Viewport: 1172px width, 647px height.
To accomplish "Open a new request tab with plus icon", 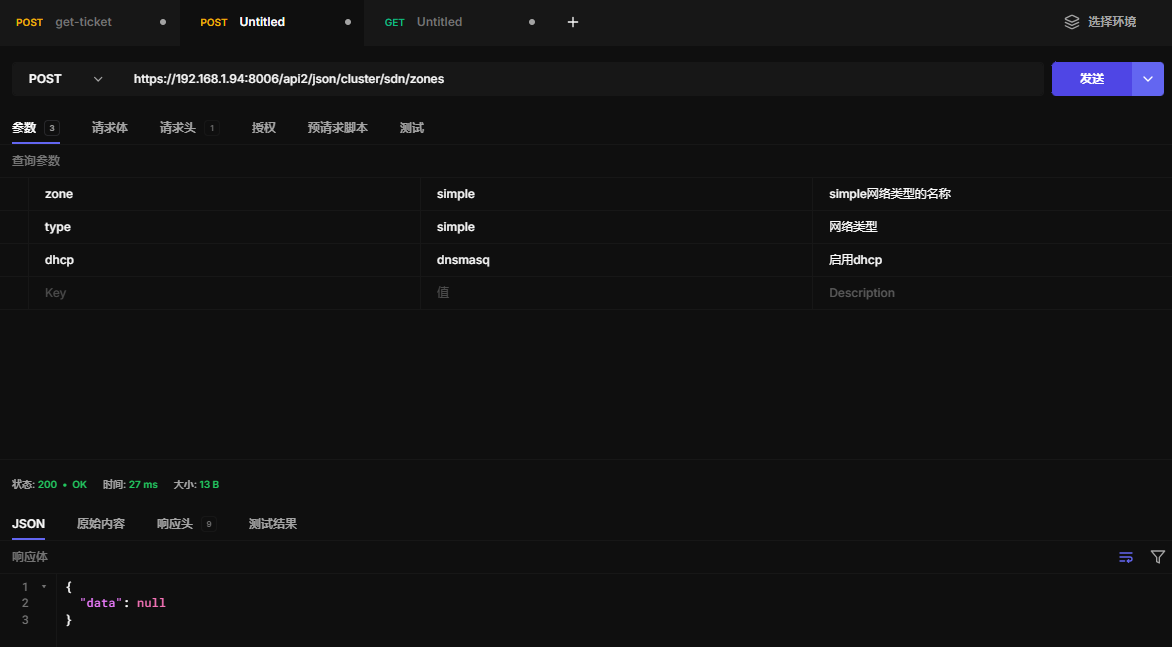I will pyautogui.click(x=573, y=22).
